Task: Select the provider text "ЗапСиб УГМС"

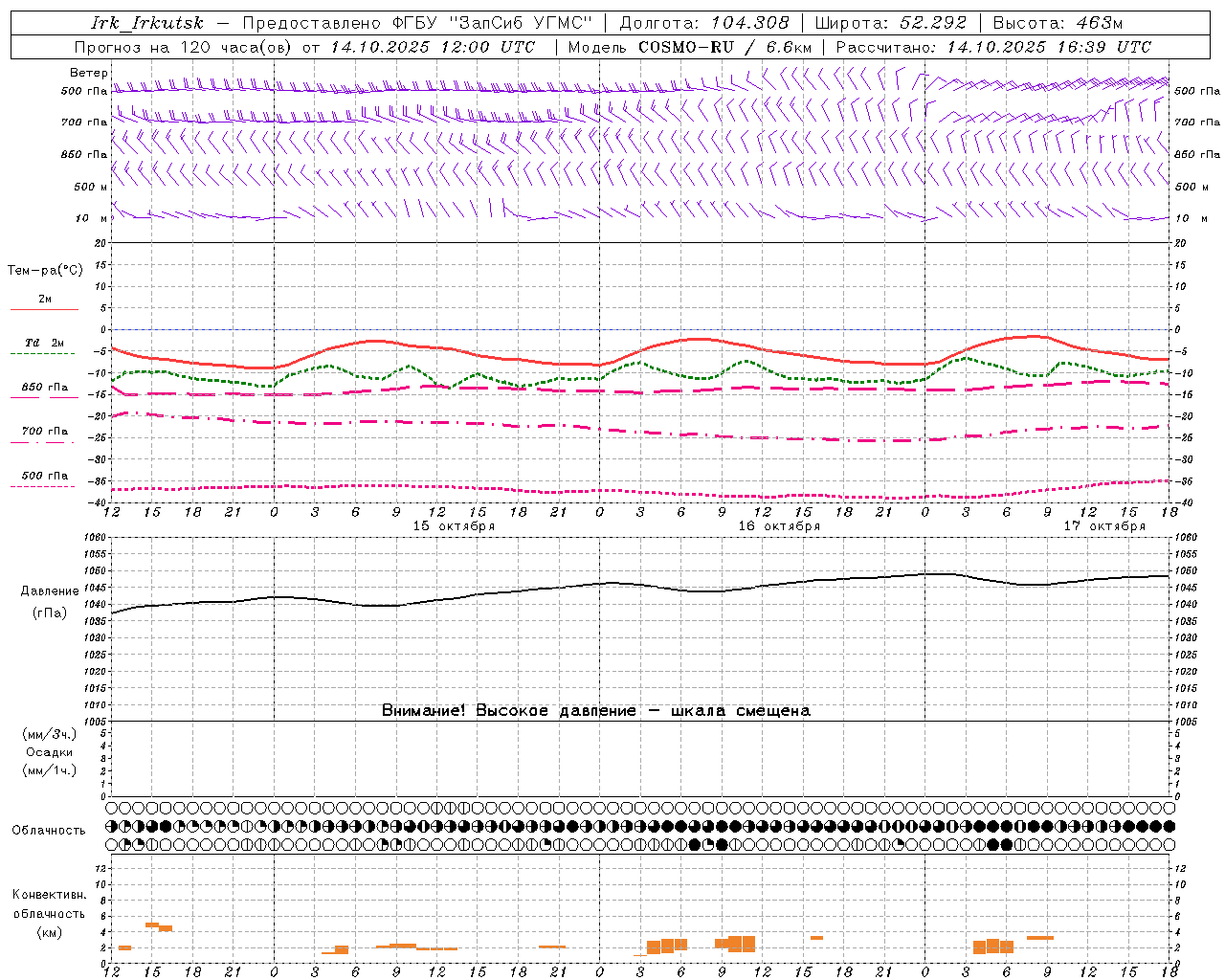Action: tap(522, 23)
